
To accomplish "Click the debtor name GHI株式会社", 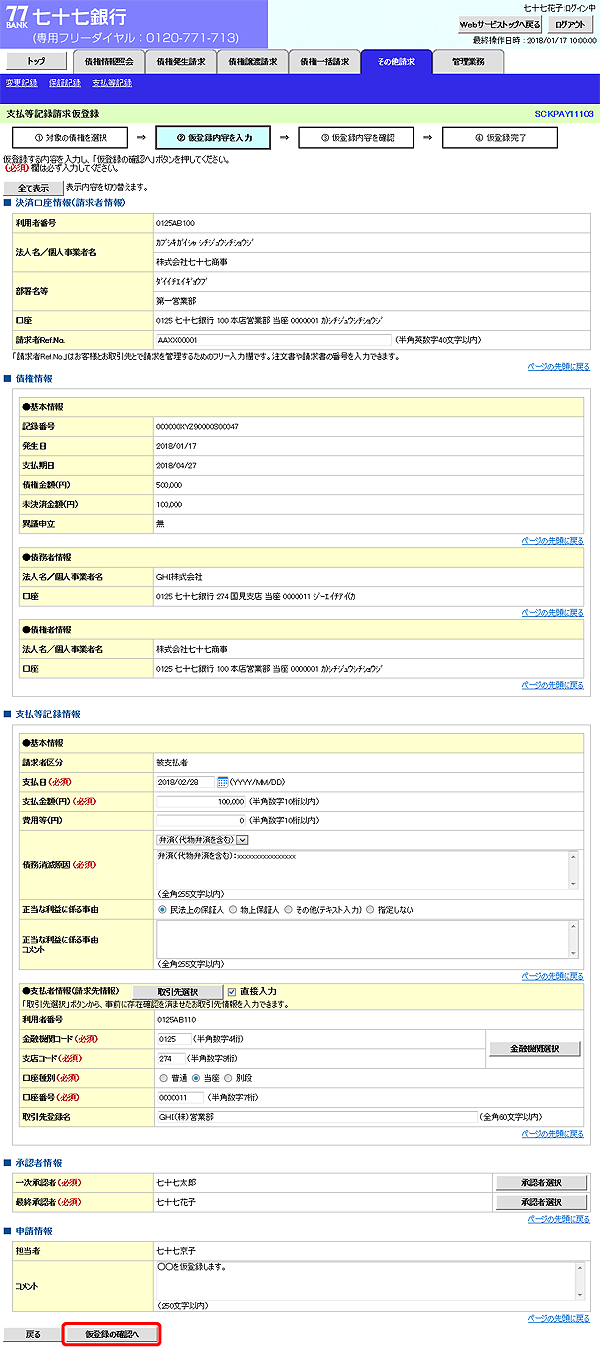I will point(179,577).
